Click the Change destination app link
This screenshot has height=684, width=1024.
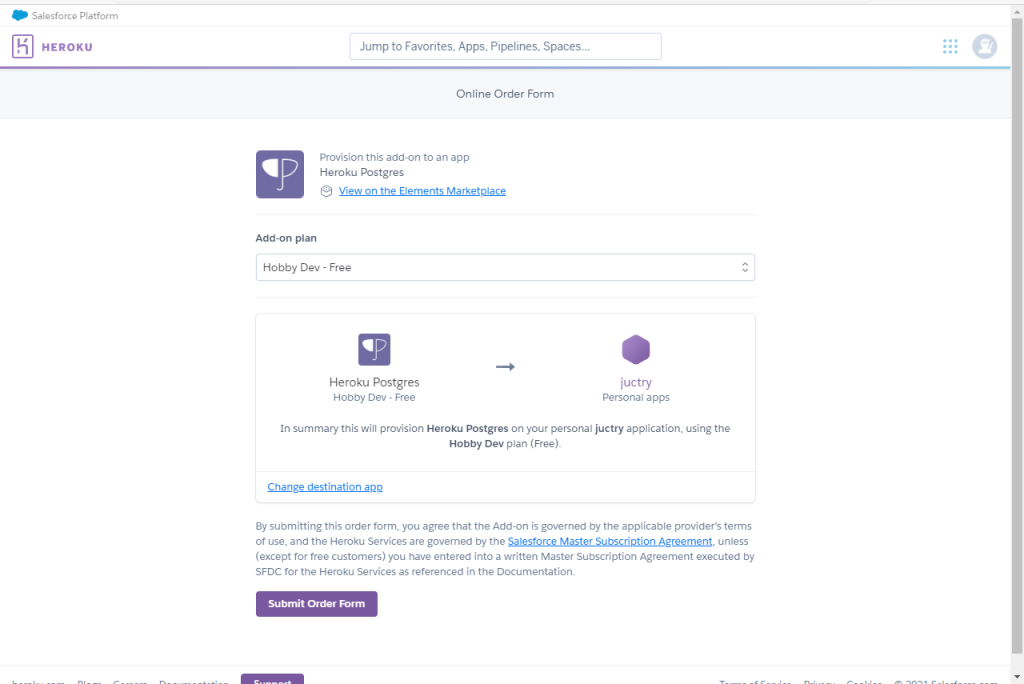(325, 487)
